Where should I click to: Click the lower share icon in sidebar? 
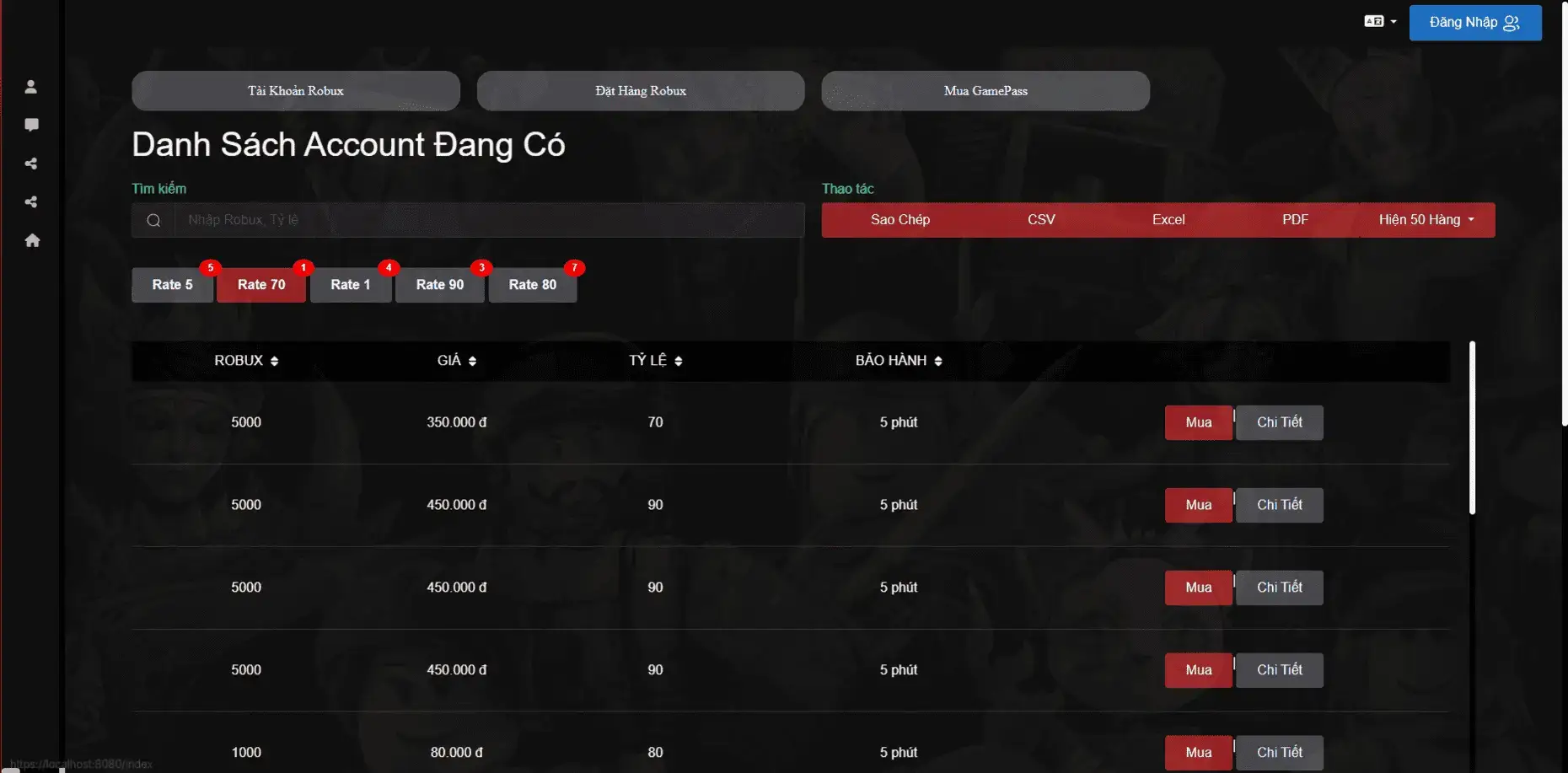31,202
